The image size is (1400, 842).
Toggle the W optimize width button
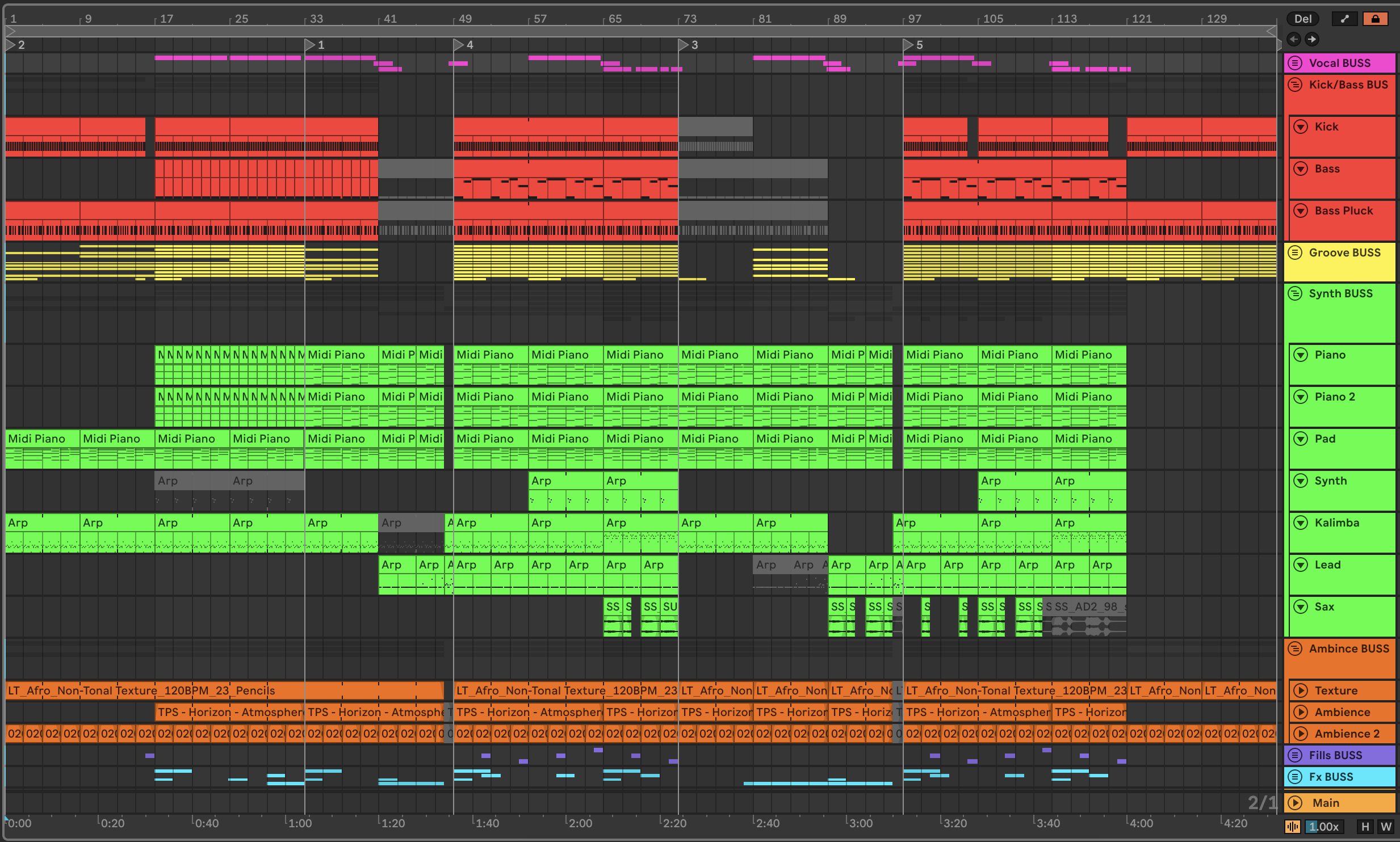(1386, 827)
